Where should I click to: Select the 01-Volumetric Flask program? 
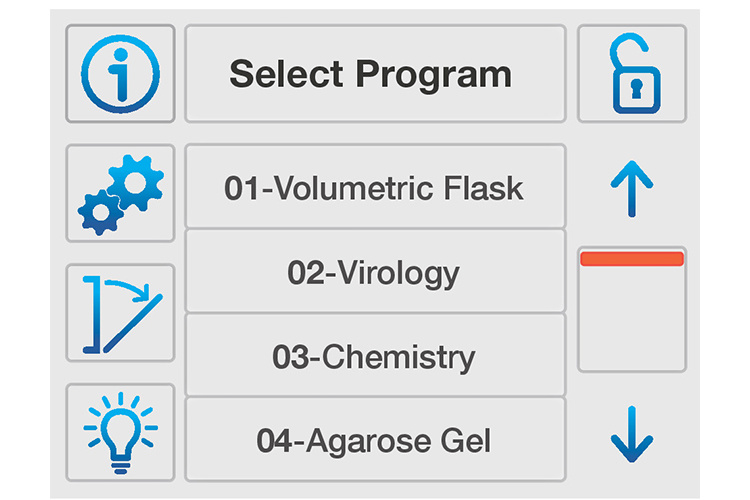(x=375, y=187)
